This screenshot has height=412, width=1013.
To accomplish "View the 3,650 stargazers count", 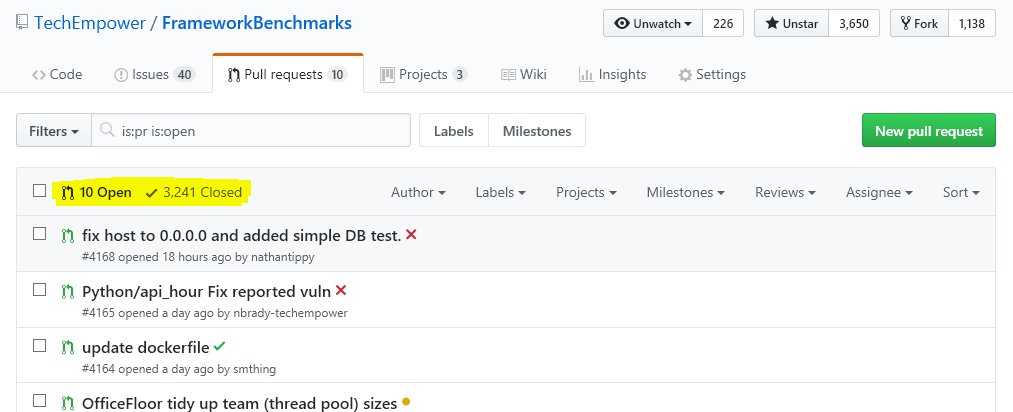I will pos(854,23).
